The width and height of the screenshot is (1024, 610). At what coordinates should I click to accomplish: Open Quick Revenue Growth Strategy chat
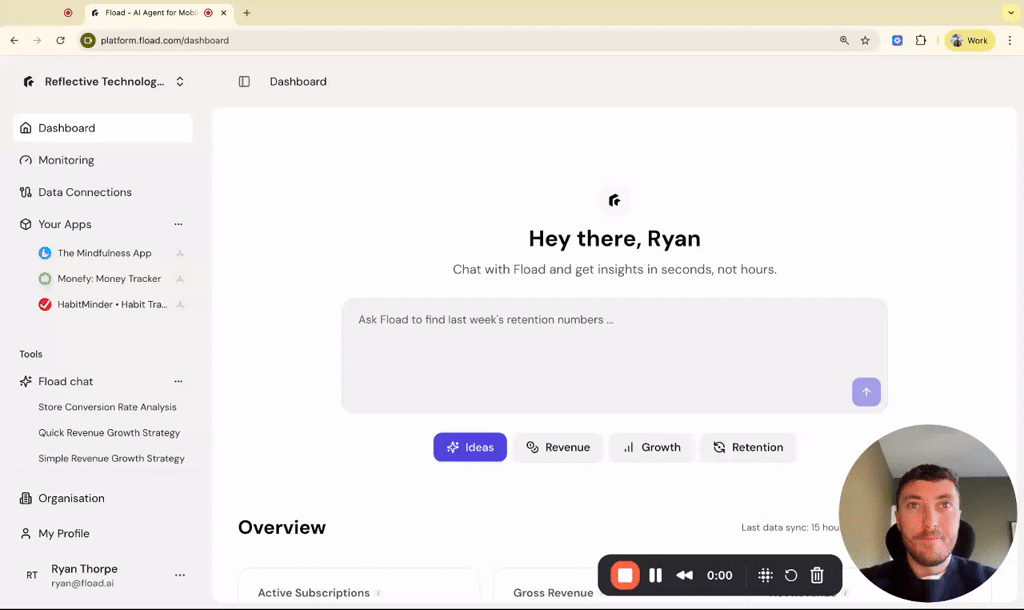point(109,432)
